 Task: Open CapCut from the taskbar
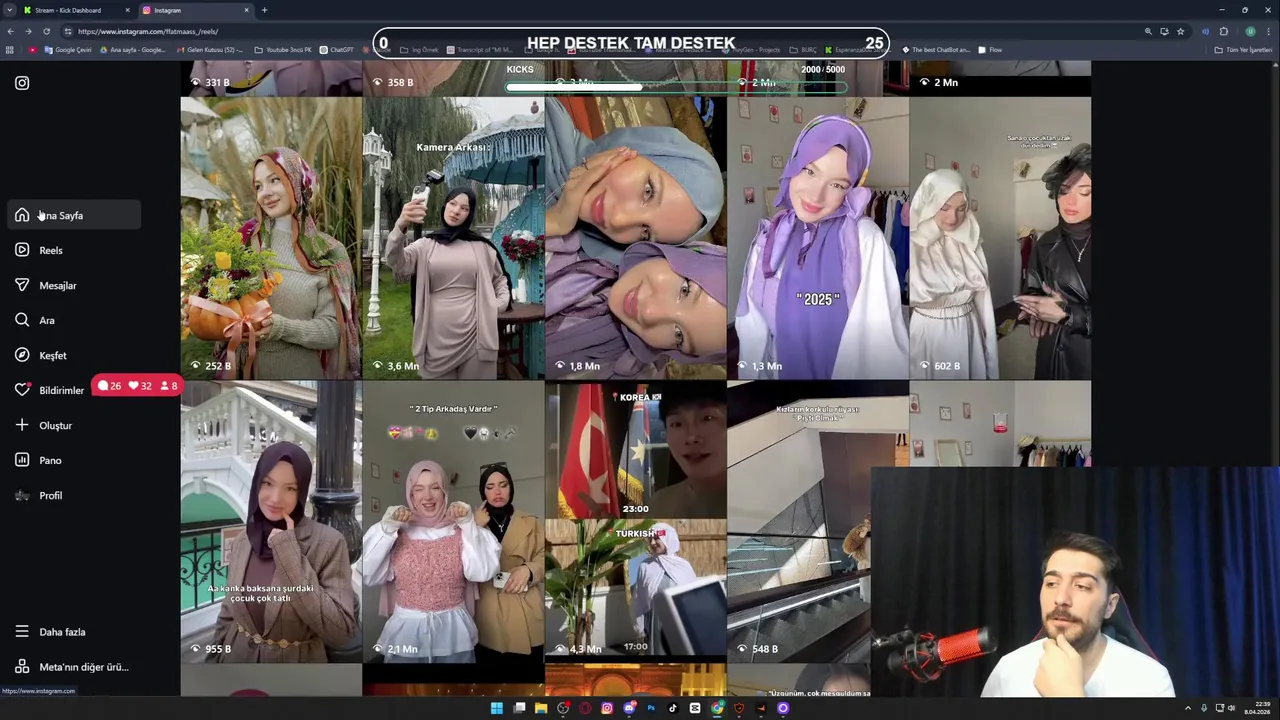tap(695, 708)
